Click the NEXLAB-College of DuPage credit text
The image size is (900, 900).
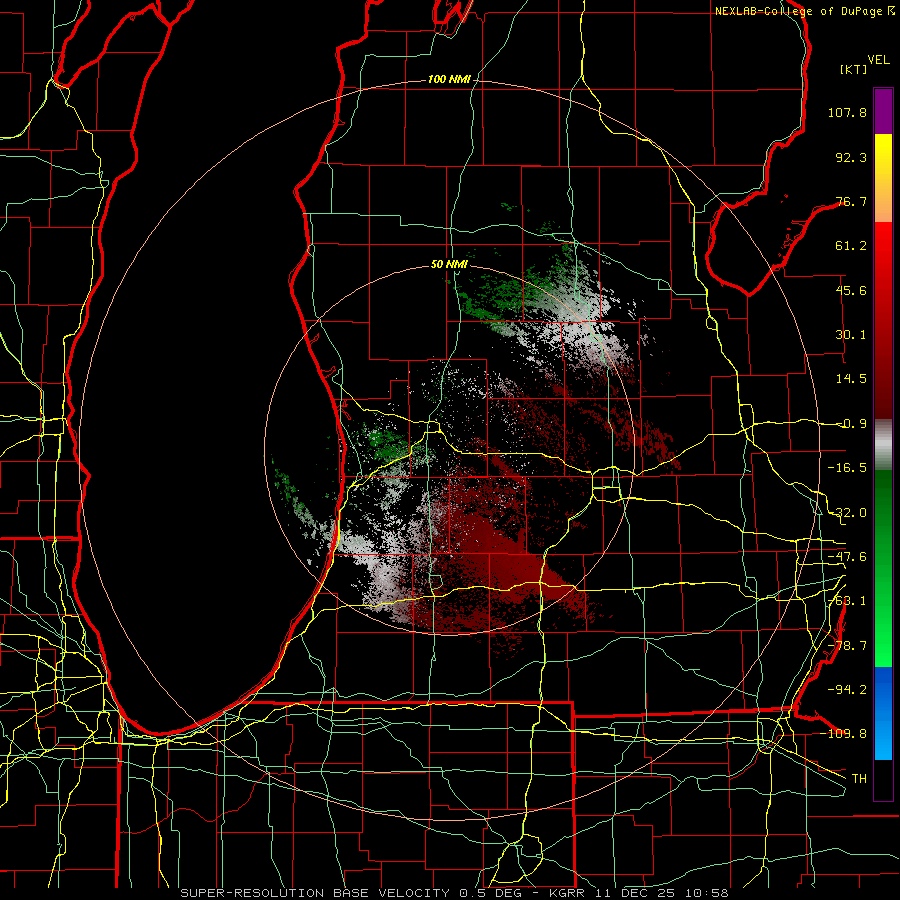coord(804,11)
